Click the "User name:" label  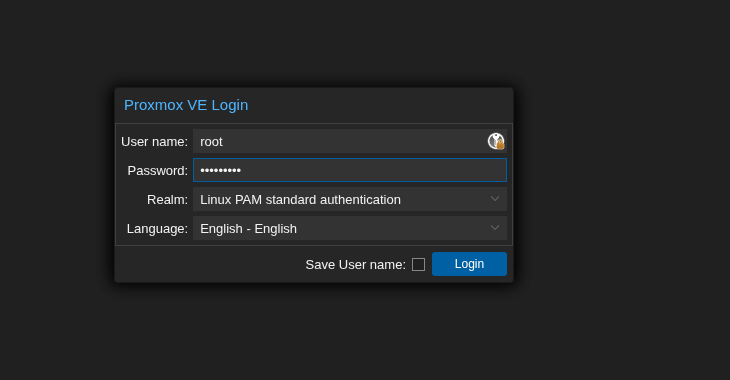154,142
